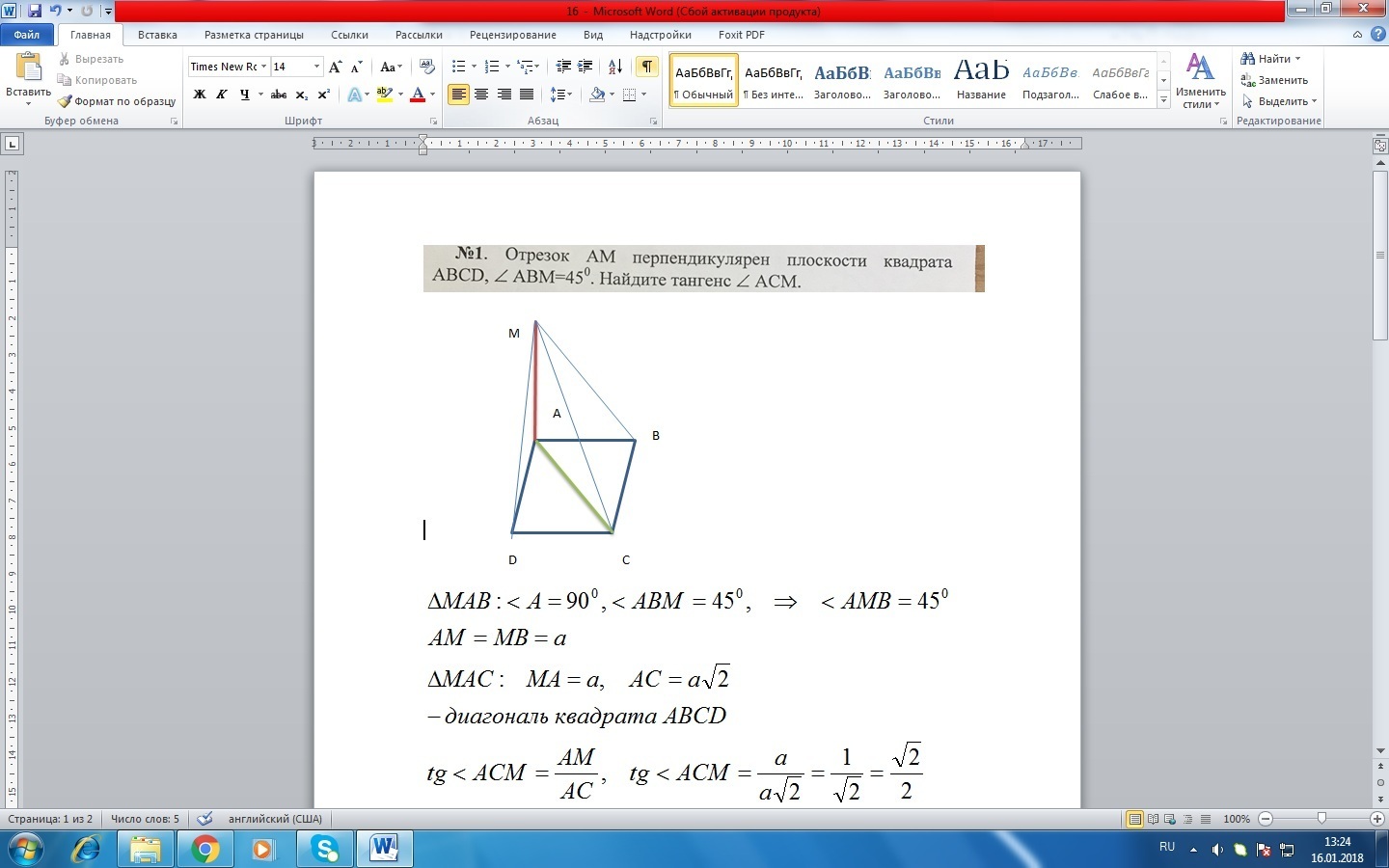
Task: Decrease font size with shrink font icon
Action: (356, 67)
